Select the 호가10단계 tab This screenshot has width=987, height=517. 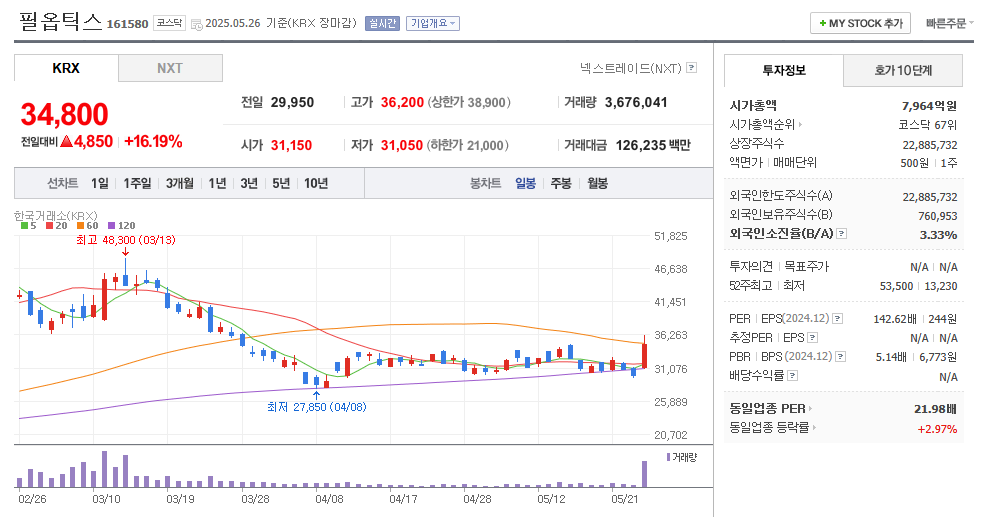(x=903, y=71)
